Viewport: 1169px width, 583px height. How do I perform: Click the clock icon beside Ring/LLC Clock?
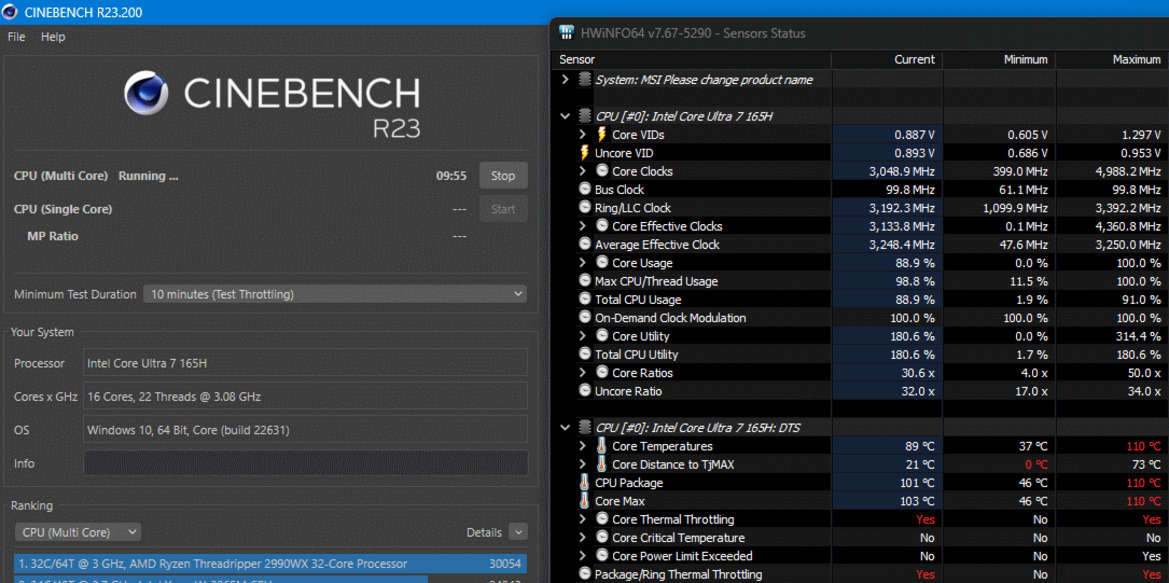coord(585,207)
